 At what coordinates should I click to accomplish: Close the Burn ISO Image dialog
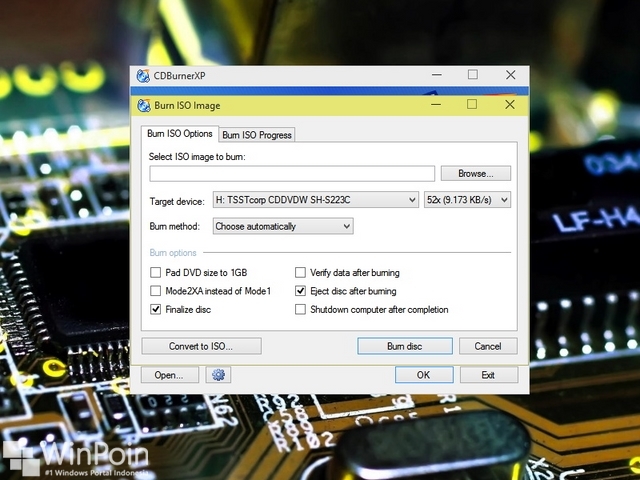click(x=510, y=104)
